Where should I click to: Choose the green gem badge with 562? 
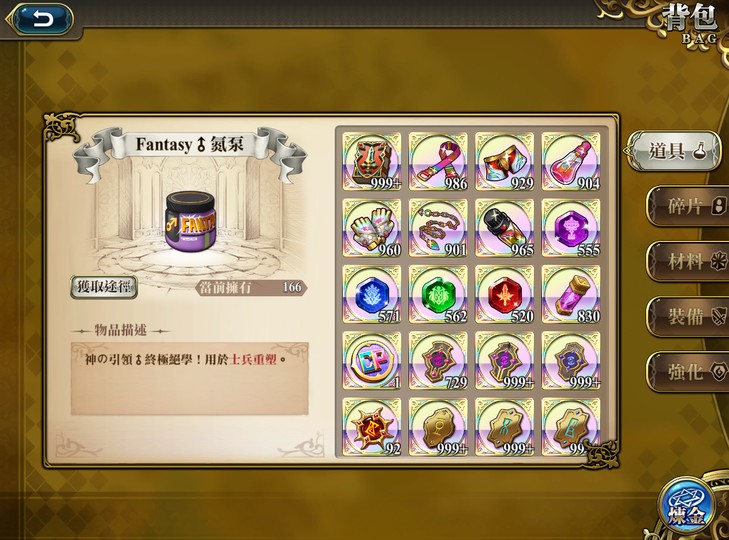pyautogui.click(x=438, y=294)
